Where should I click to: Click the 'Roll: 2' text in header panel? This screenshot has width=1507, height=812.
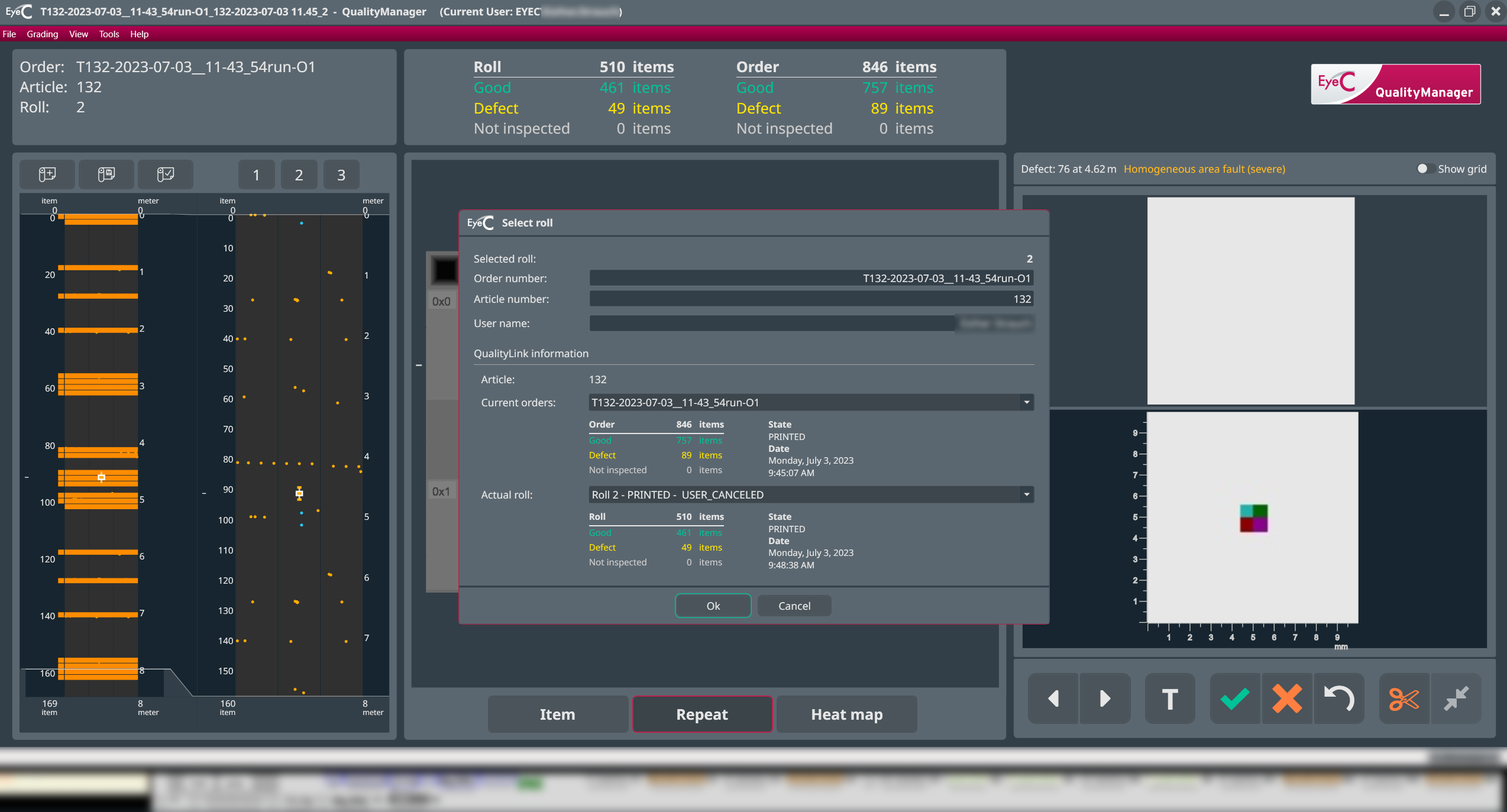tap(53, 107)
